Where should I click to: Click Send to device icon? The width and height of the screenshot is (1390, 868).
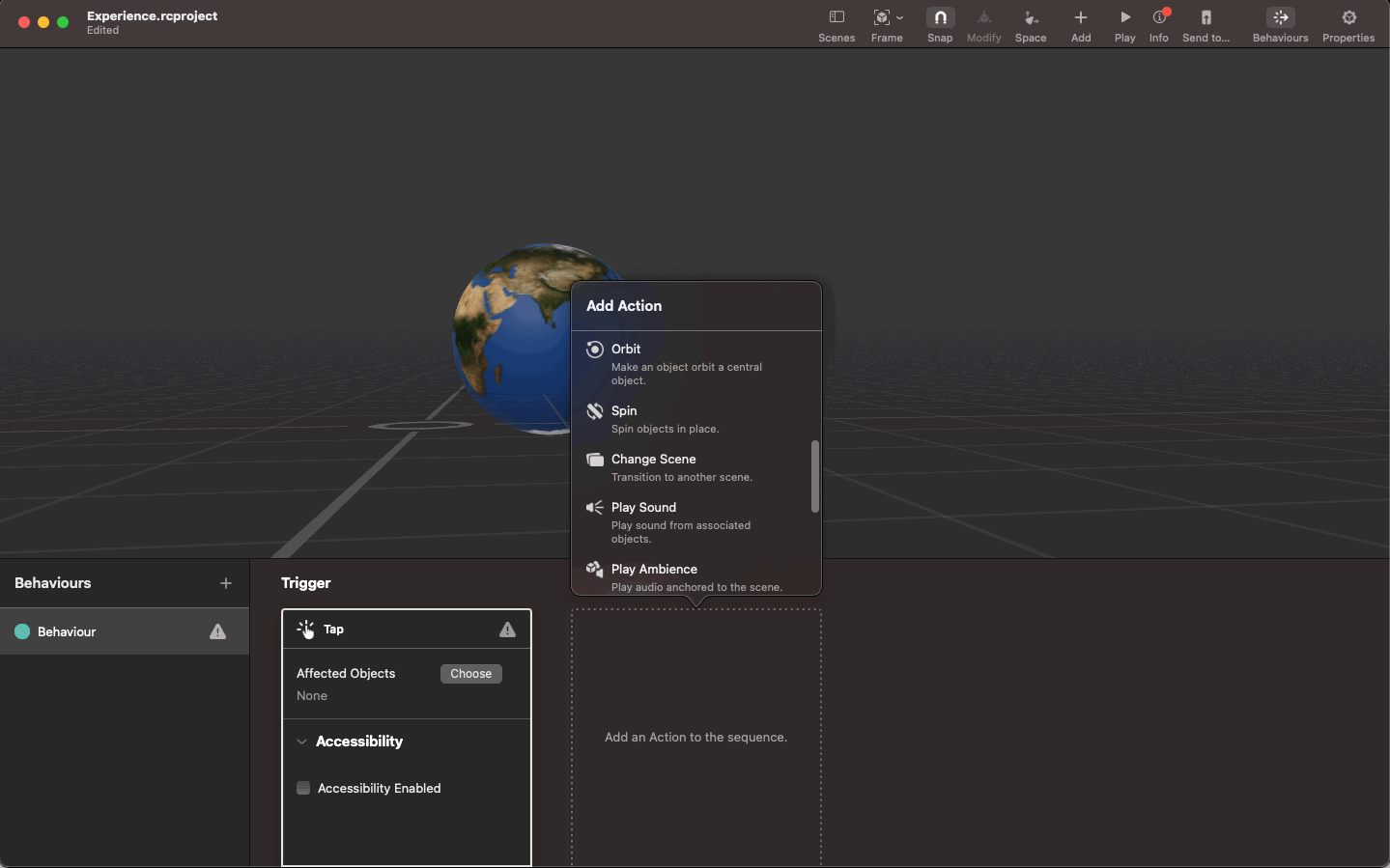(1206, 17)
